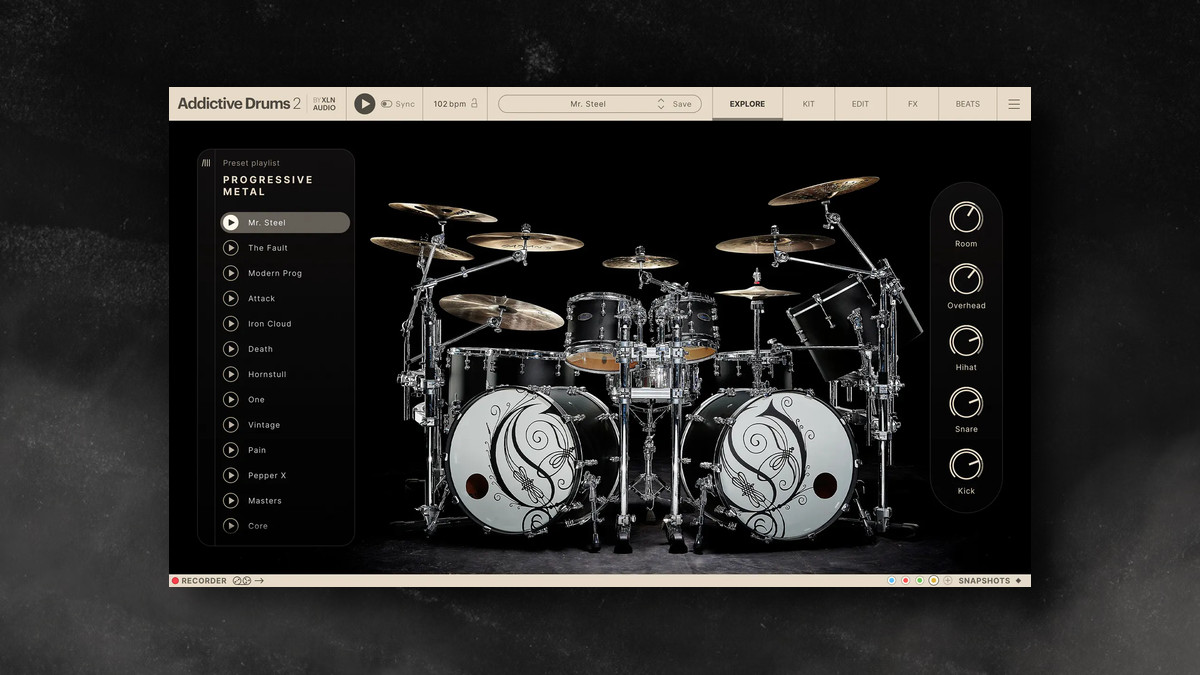Preview the Hornstull preset
Screen dimensions: 1200x675
(x=231, y=374)
